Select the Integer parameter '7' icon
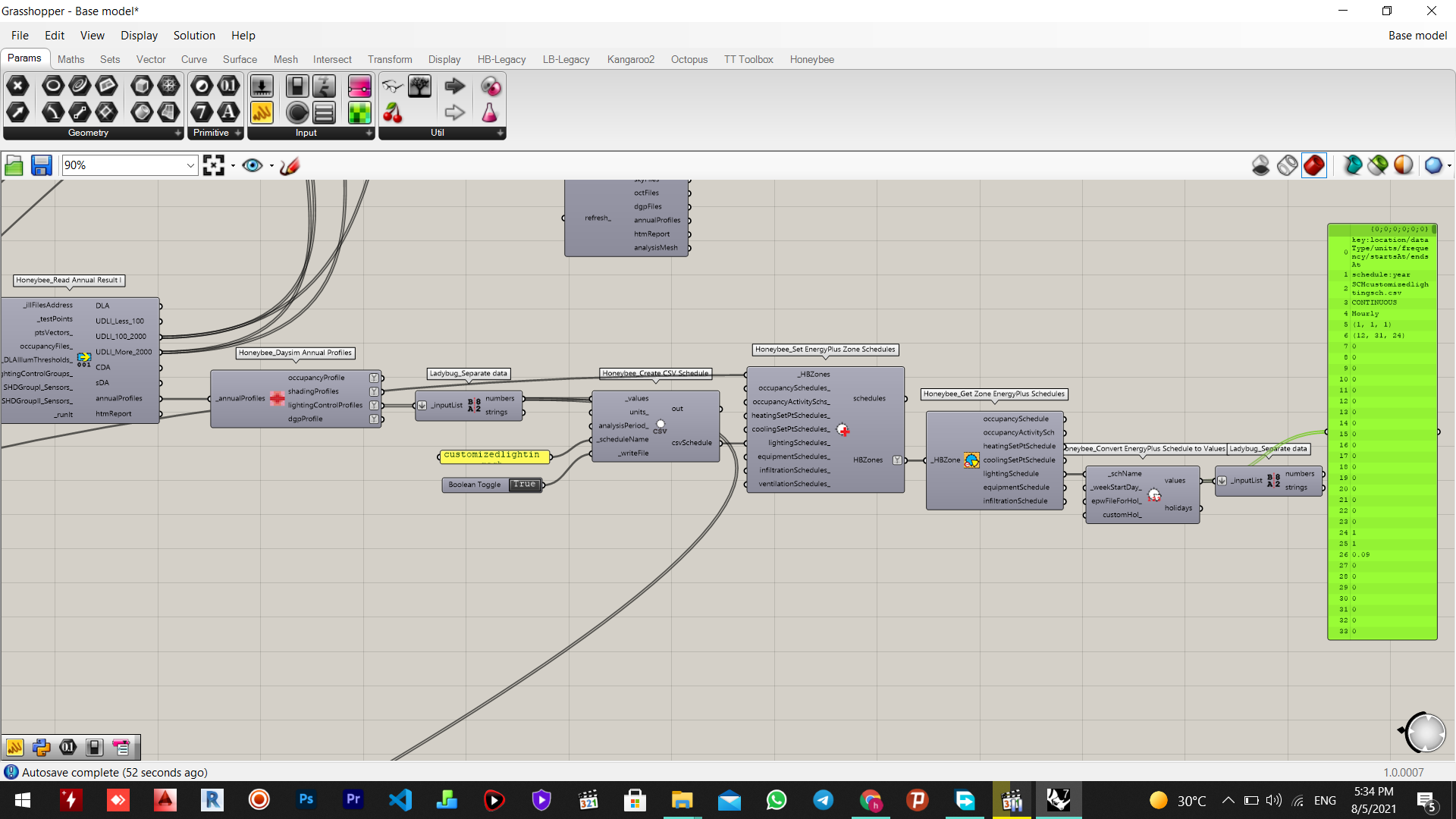The width and height of the screenshot is (1456, 819). [x=202, y=112]
